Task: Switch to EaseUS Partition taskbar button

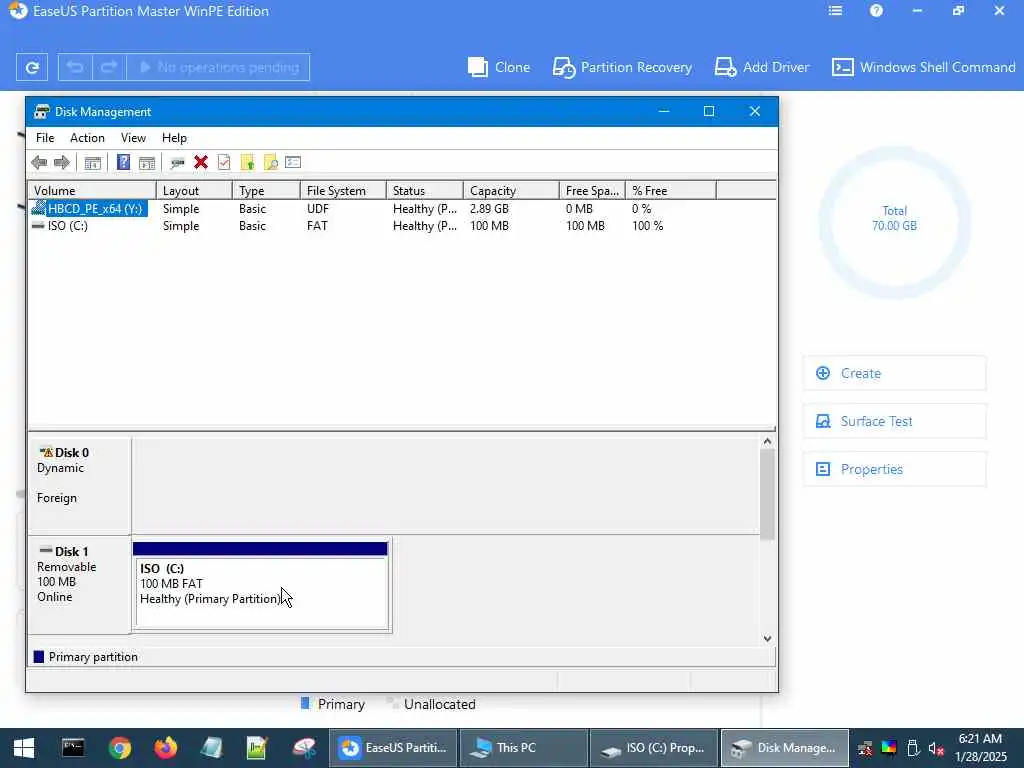Action: click(393, 748)
